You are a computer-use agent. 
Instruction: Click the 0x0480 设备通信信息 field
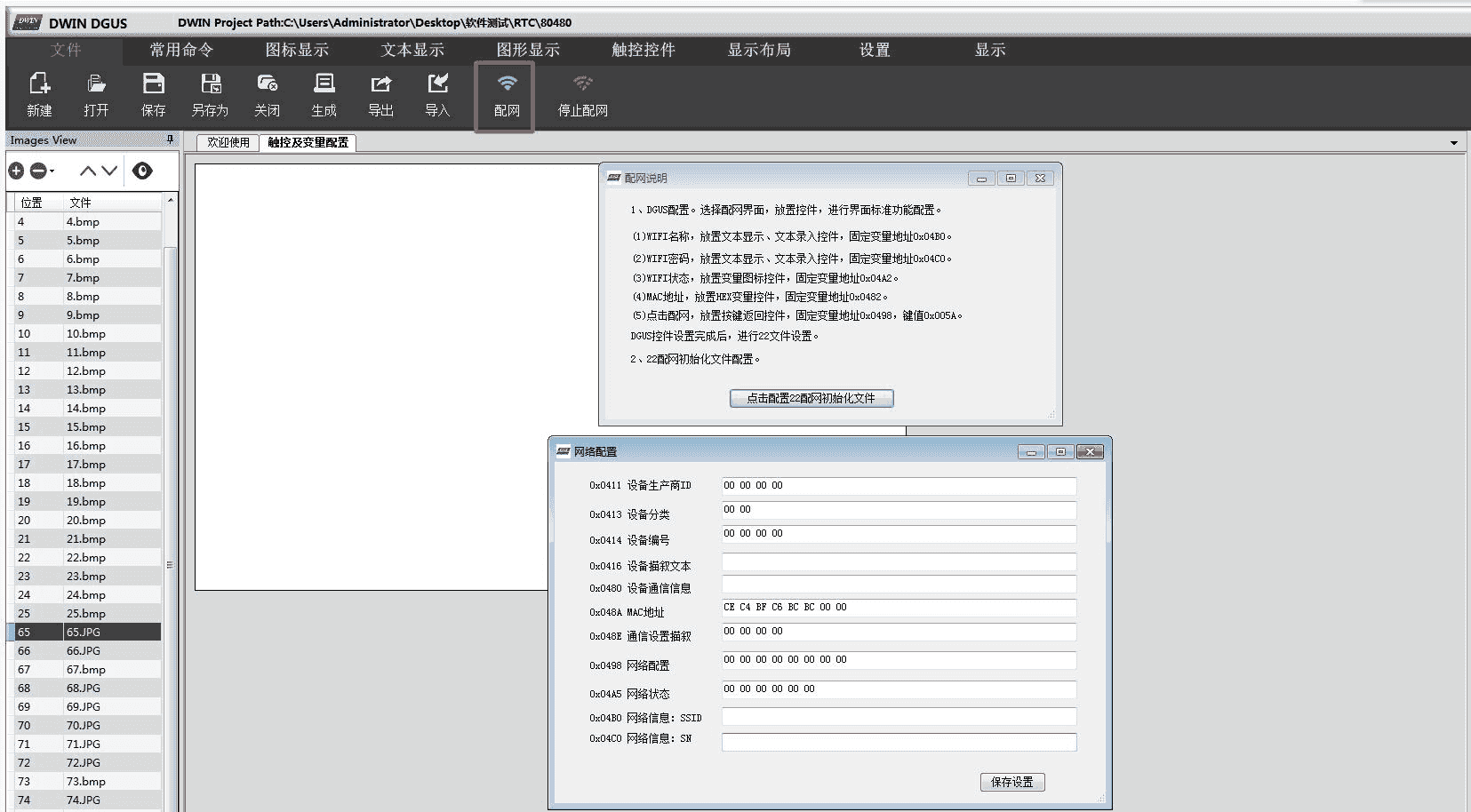[x=899, y=584]
